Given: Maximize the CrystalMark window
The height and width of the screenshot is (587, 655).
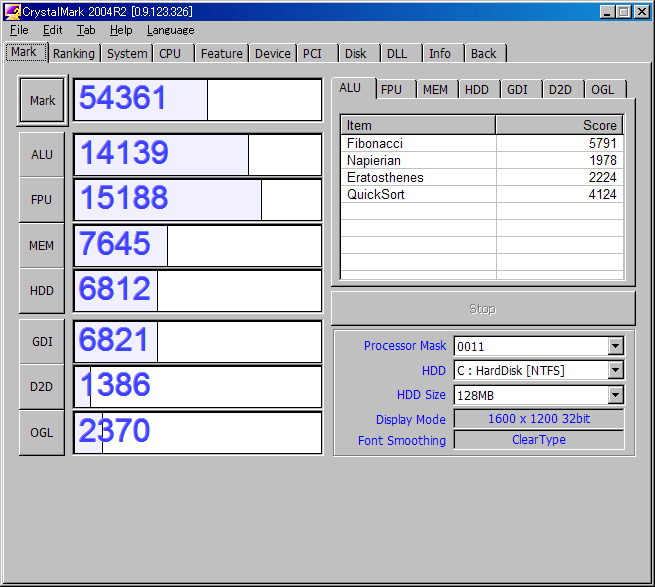Looking at the screenshot, I should (624, 12).
